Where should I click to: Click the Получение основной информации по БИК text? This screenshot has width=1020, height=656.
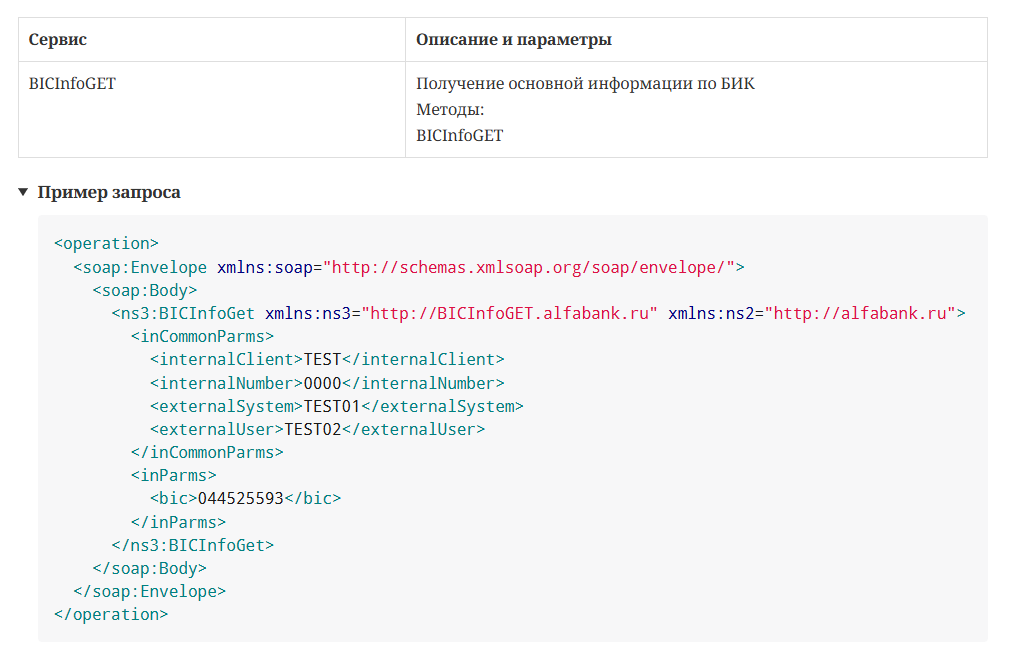coord(585,84)
